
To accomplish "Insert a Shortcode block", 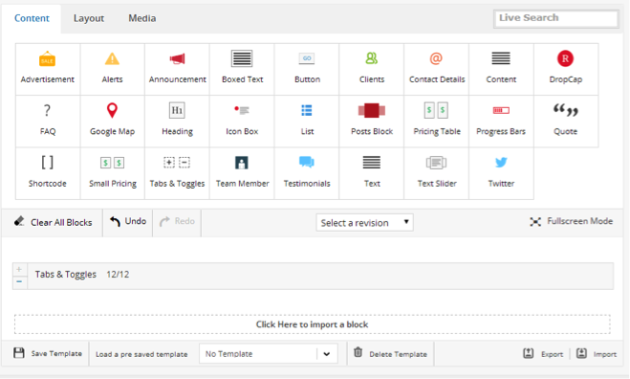I will coord(47,173).
